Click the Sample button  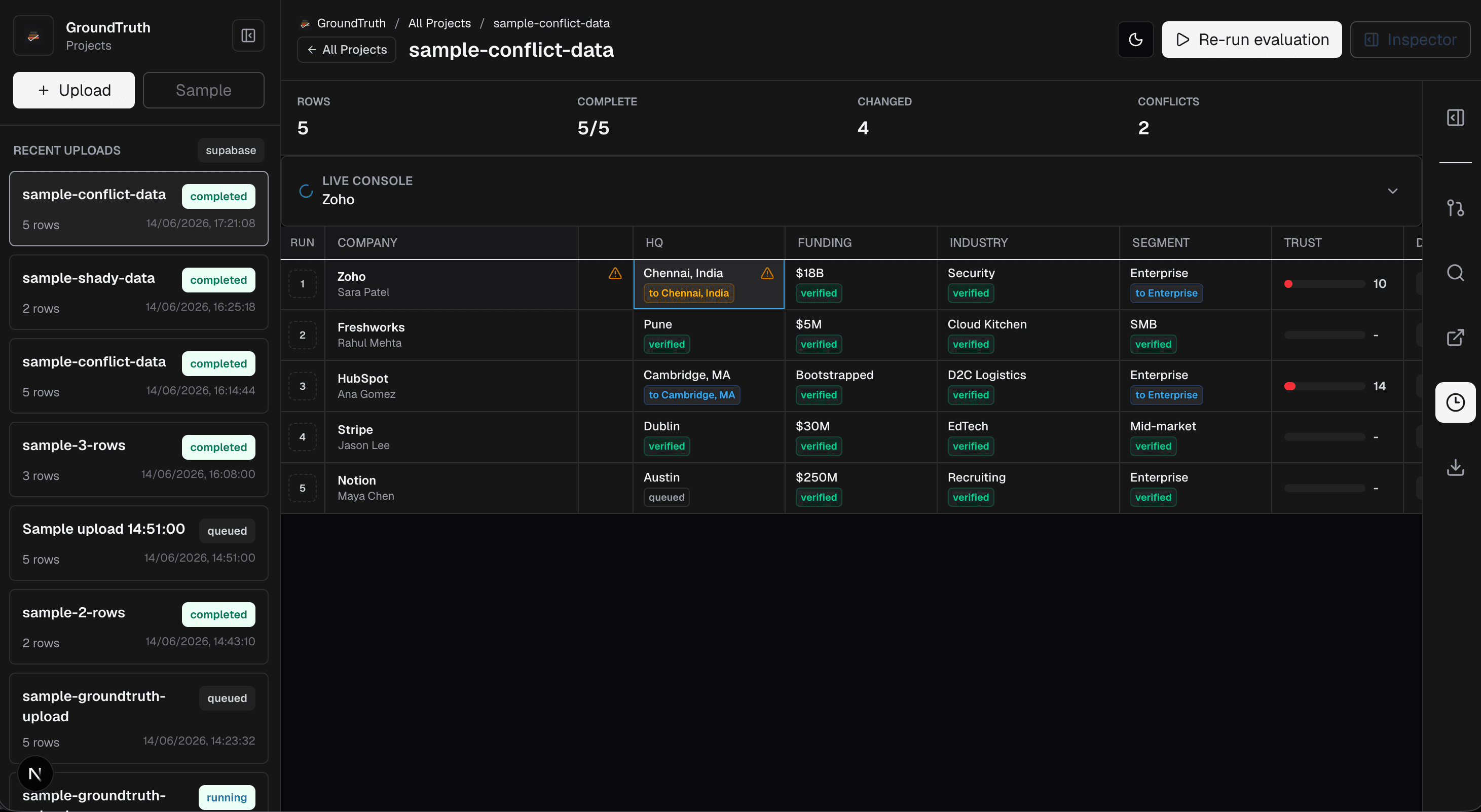point(204,90)
